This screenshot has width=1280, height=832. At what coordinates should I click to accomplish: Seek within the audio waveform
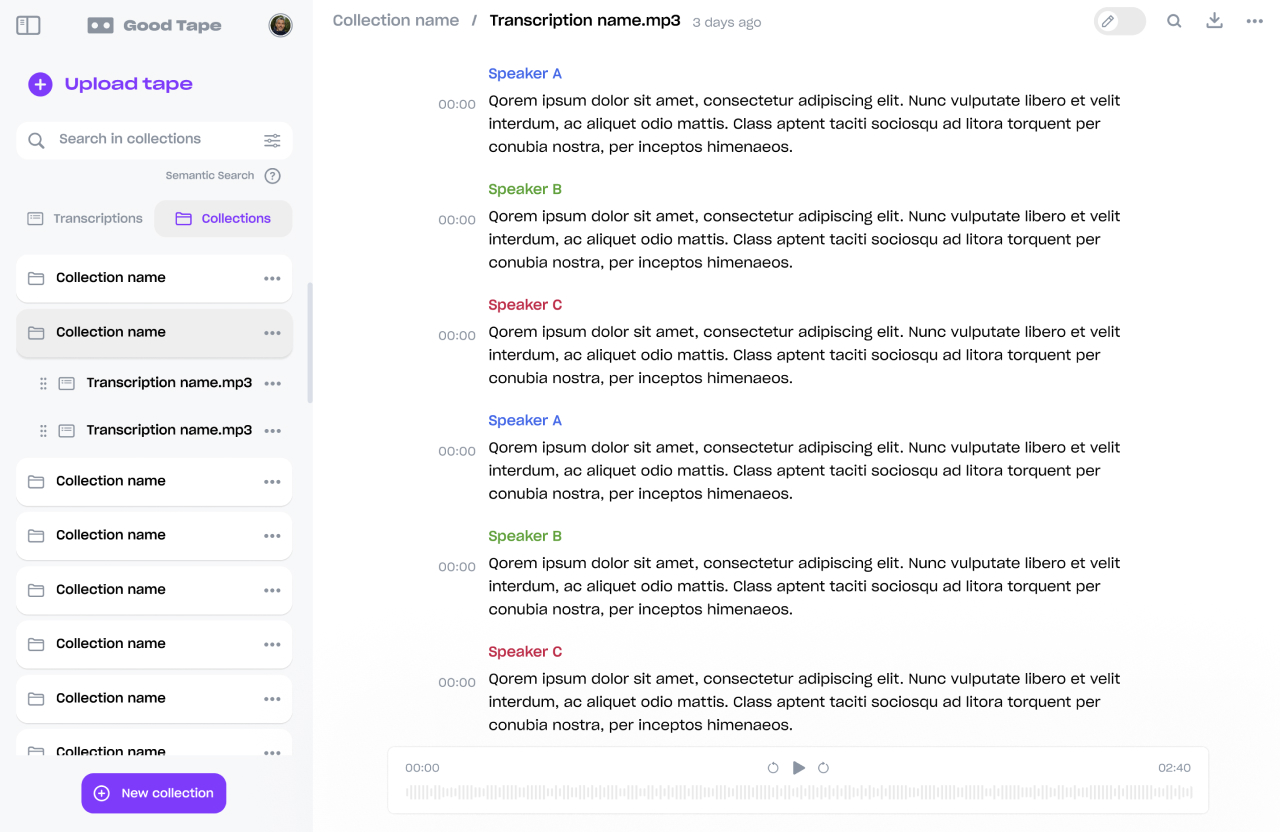click(x=798, y=792)
